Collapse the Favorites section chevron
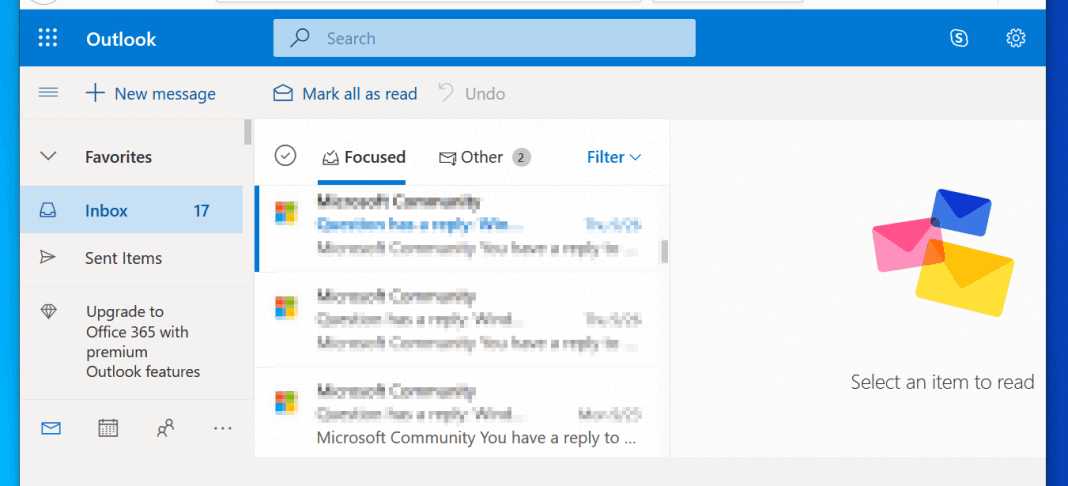Viewport: 1068px width, 486px height. 48,157
